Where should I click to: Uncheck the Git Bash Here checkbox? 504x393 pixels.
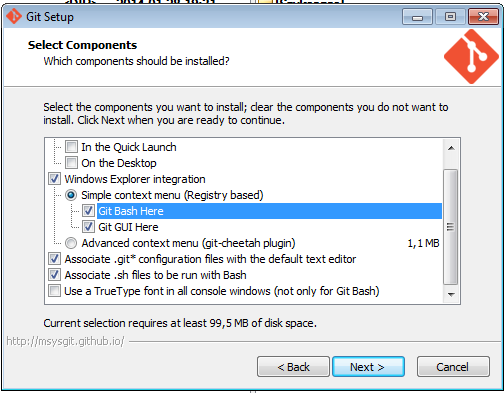tap(88, 211)
